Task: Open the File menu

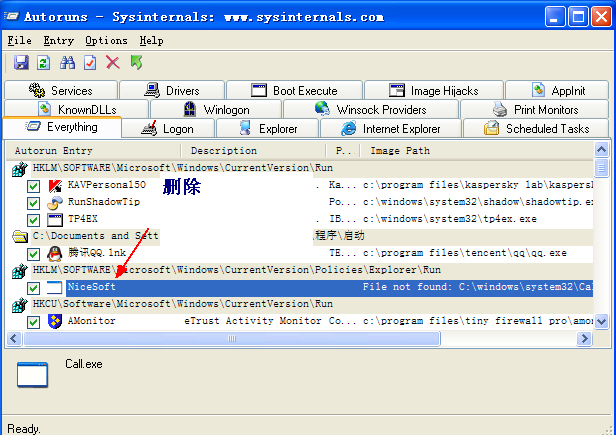Action: click(x=19, y=40)
